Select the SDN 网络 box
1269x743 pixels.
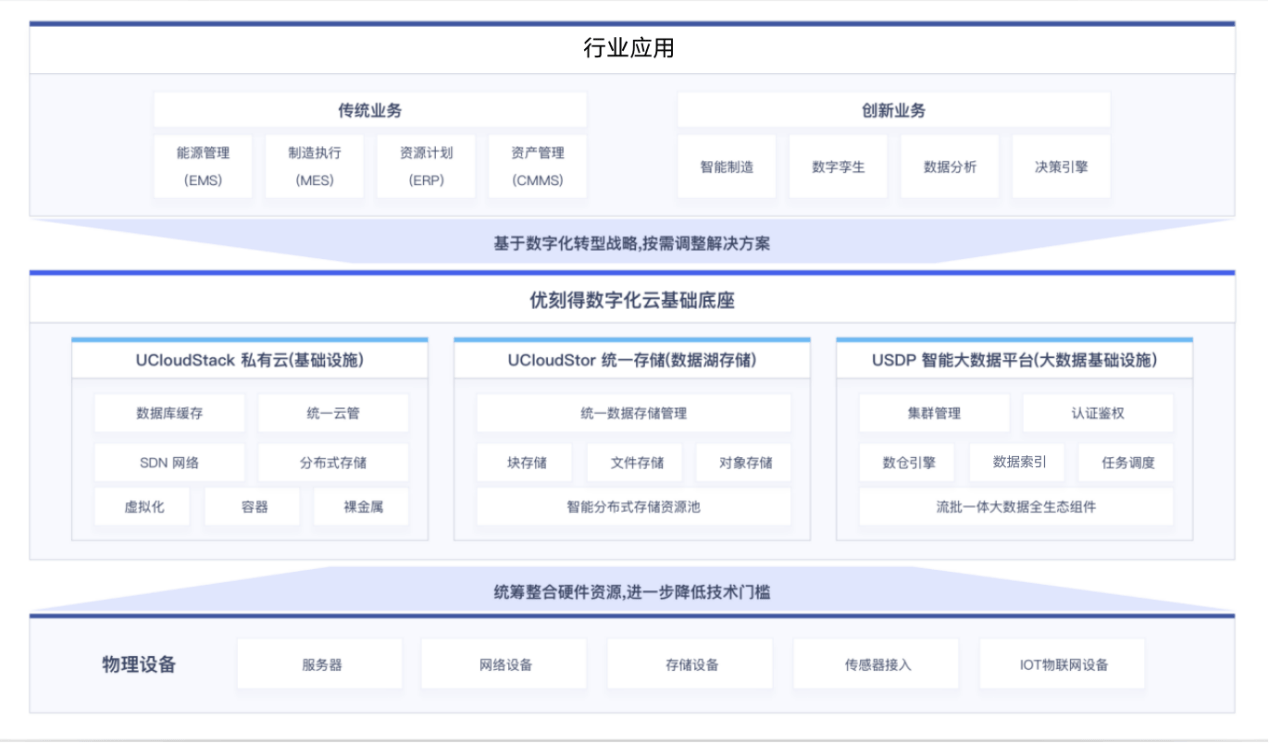(170, 462)
